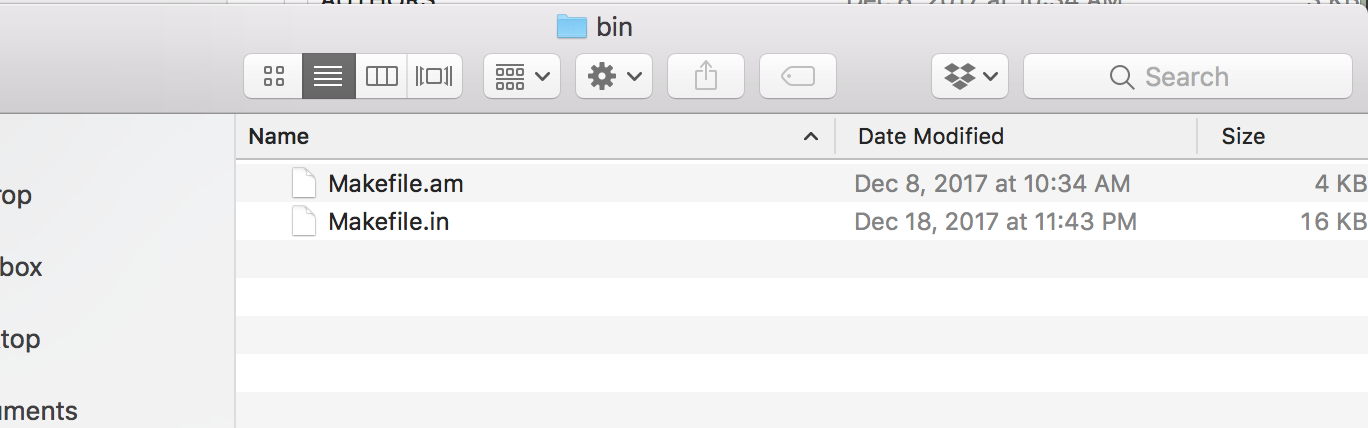Switch to Cover Flow view
Viewport: 1368px width, 428px height.
coord(434,76)
